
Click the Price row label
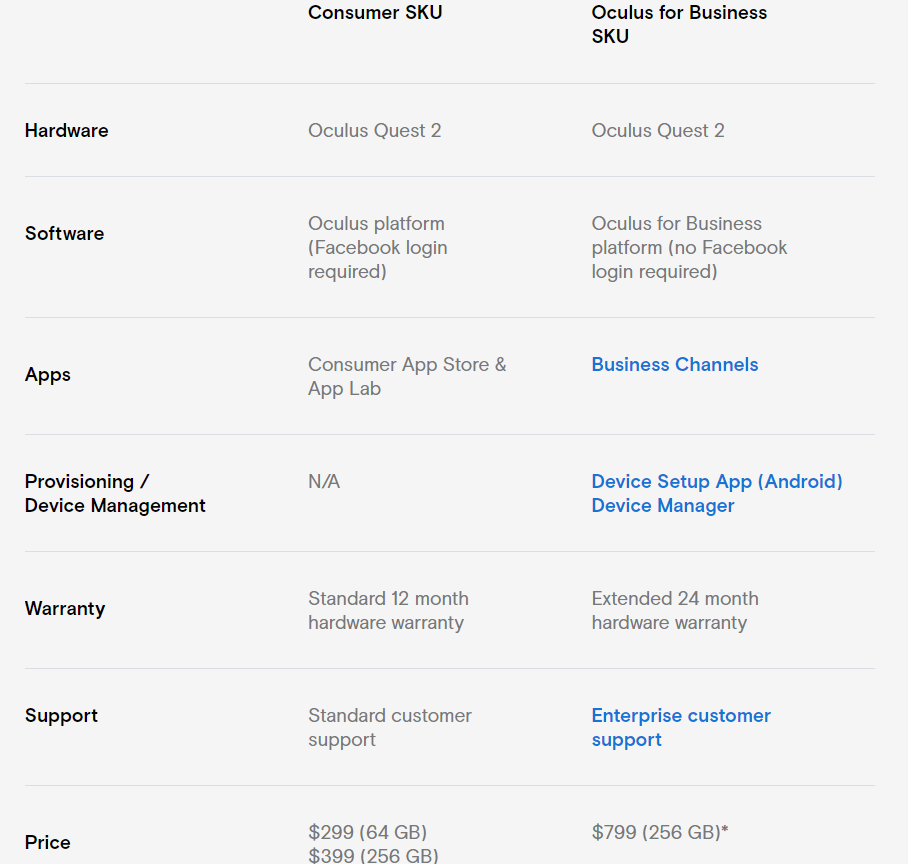[x=47, y=843]
